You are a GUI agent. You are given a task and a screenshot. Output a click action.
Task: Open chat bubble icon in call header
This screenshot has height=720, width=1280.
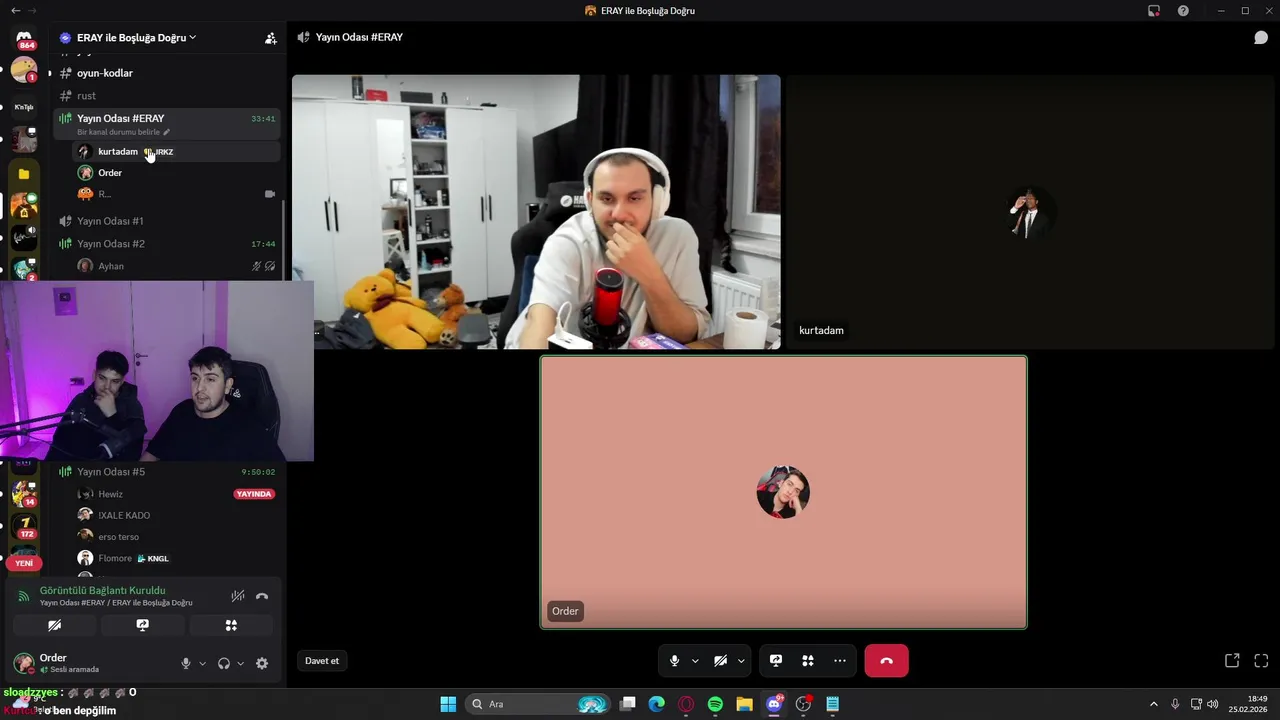point(1261,38)
